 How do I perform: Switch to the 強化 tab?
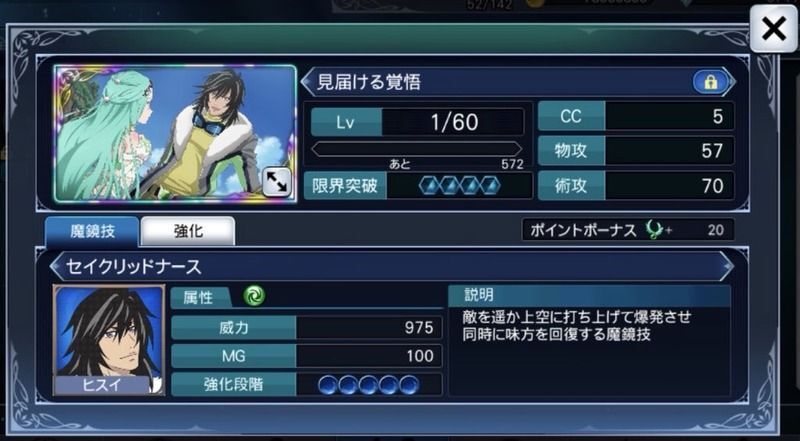[x=188, y=231]
